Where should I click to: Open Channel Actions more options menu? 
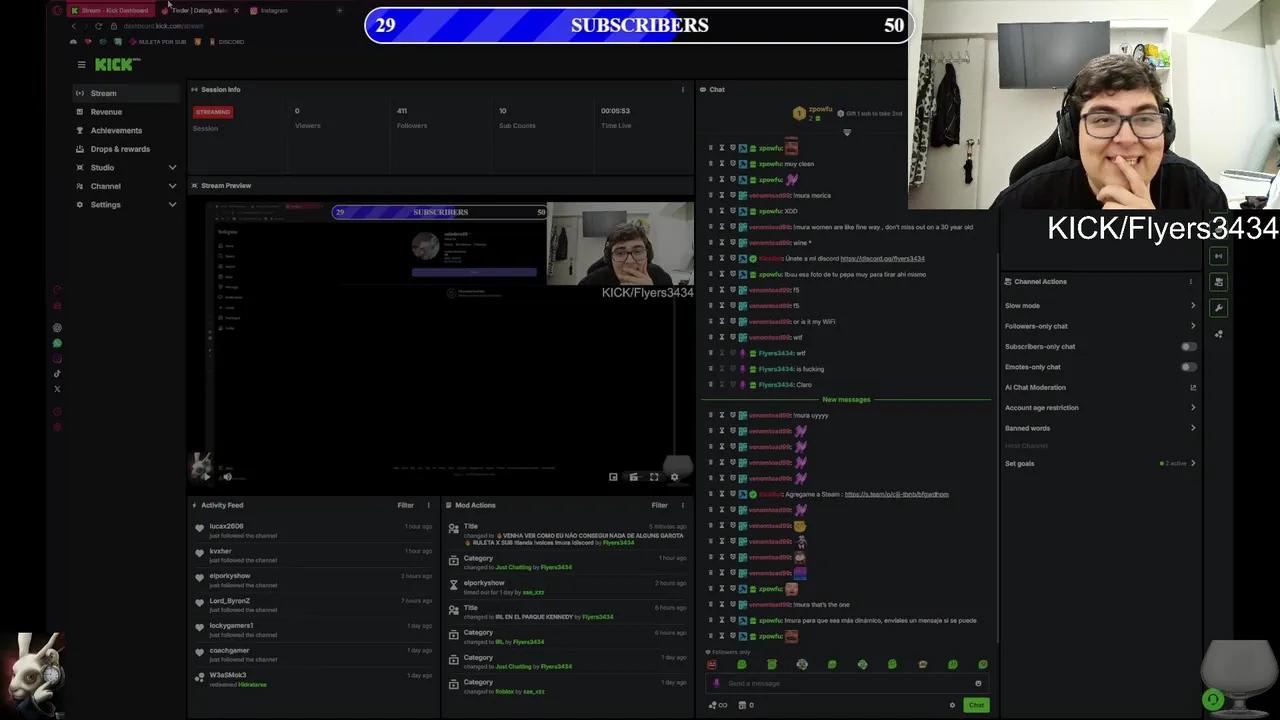click(1190, 281)
